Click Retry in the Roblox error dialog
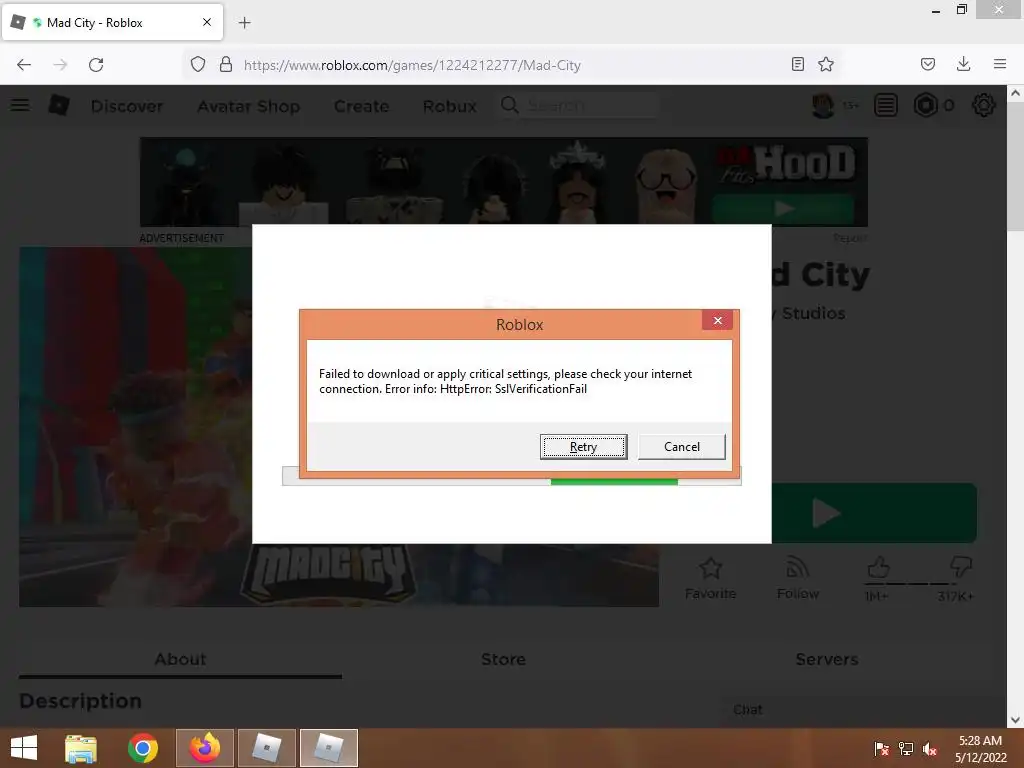This screenshot has height=768, width=1024. [583, 447]
